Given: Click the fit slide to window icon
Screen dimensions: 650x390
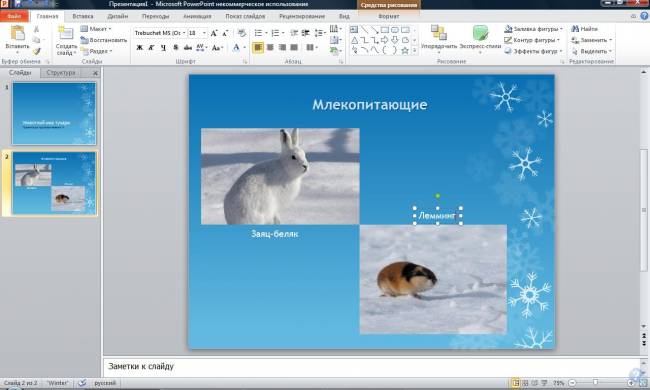Looking at the screenshot, I should (644, 383).
